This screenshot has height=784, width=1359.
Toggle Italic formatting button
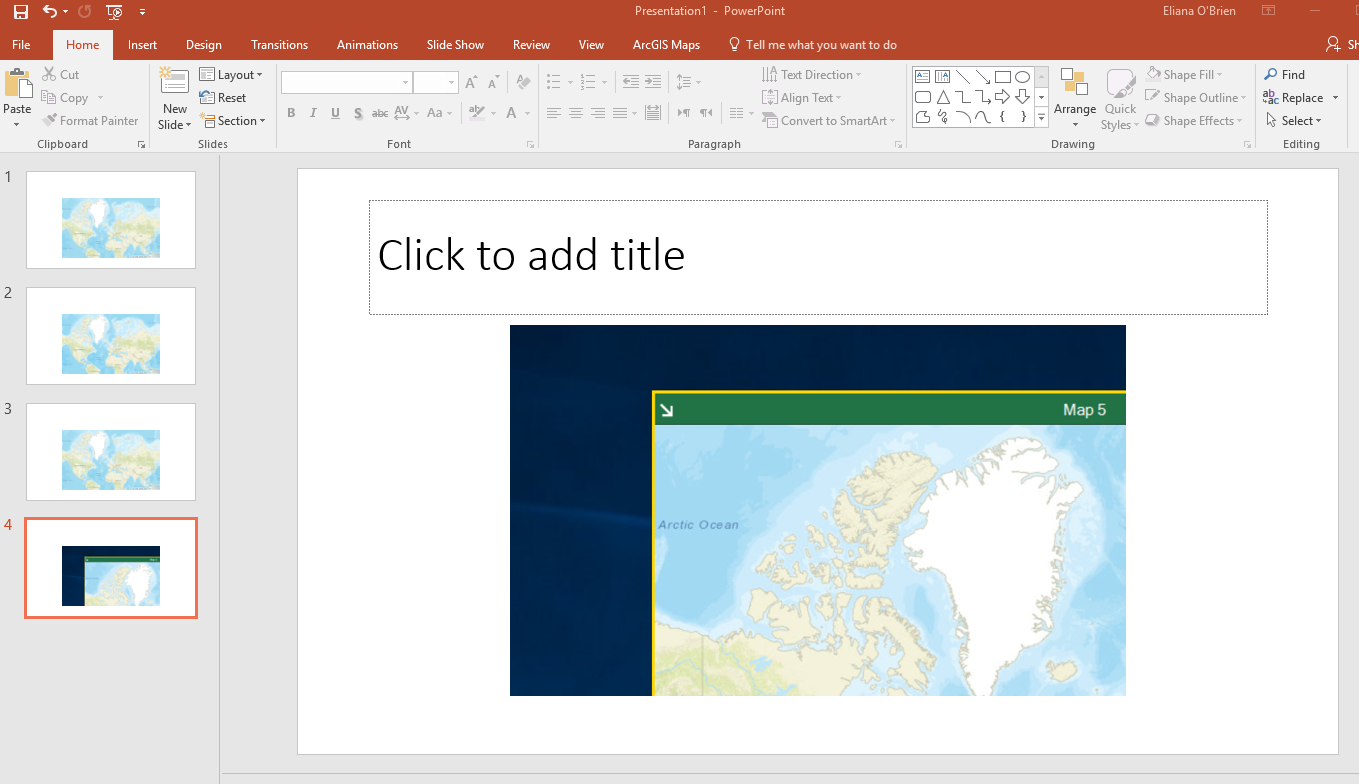pos(313,113)
